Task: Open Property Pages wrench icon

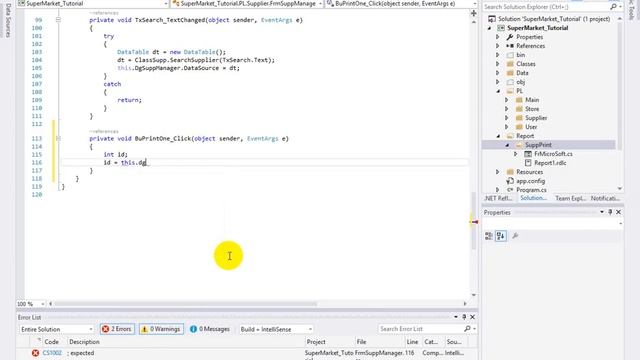Action: pos(516,236)
